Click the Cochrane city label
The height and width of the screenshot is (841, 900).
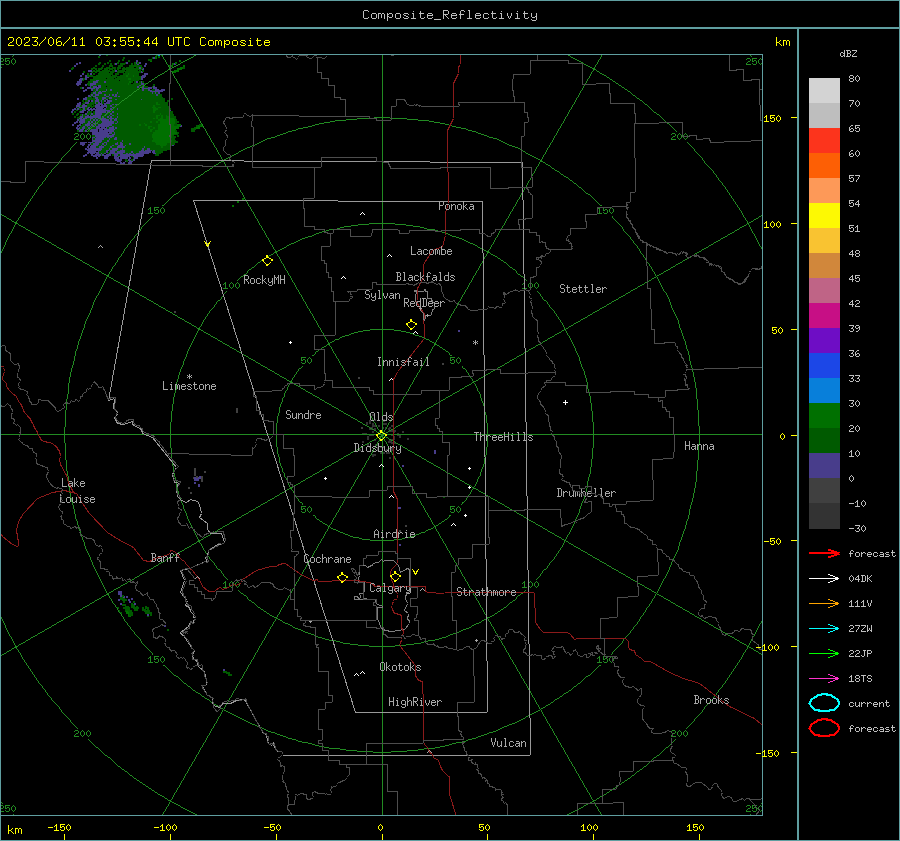coord(327,559)
